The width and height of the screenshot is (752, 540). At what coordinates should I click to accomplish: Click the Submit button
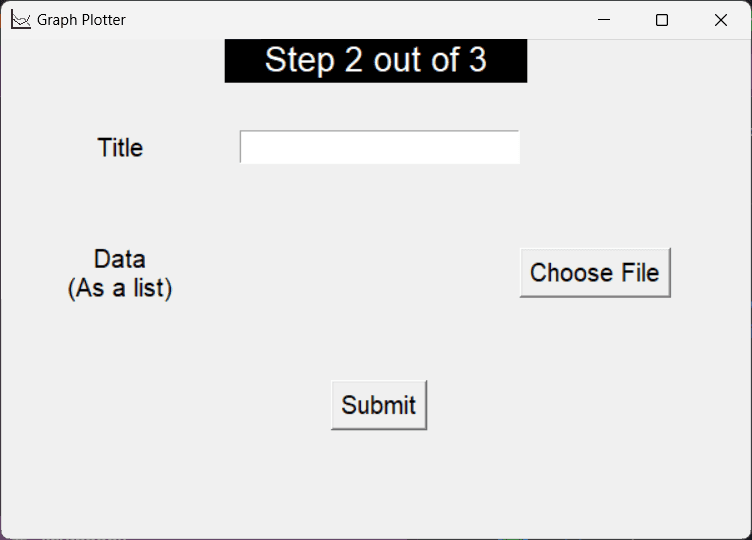click(379, 405)
